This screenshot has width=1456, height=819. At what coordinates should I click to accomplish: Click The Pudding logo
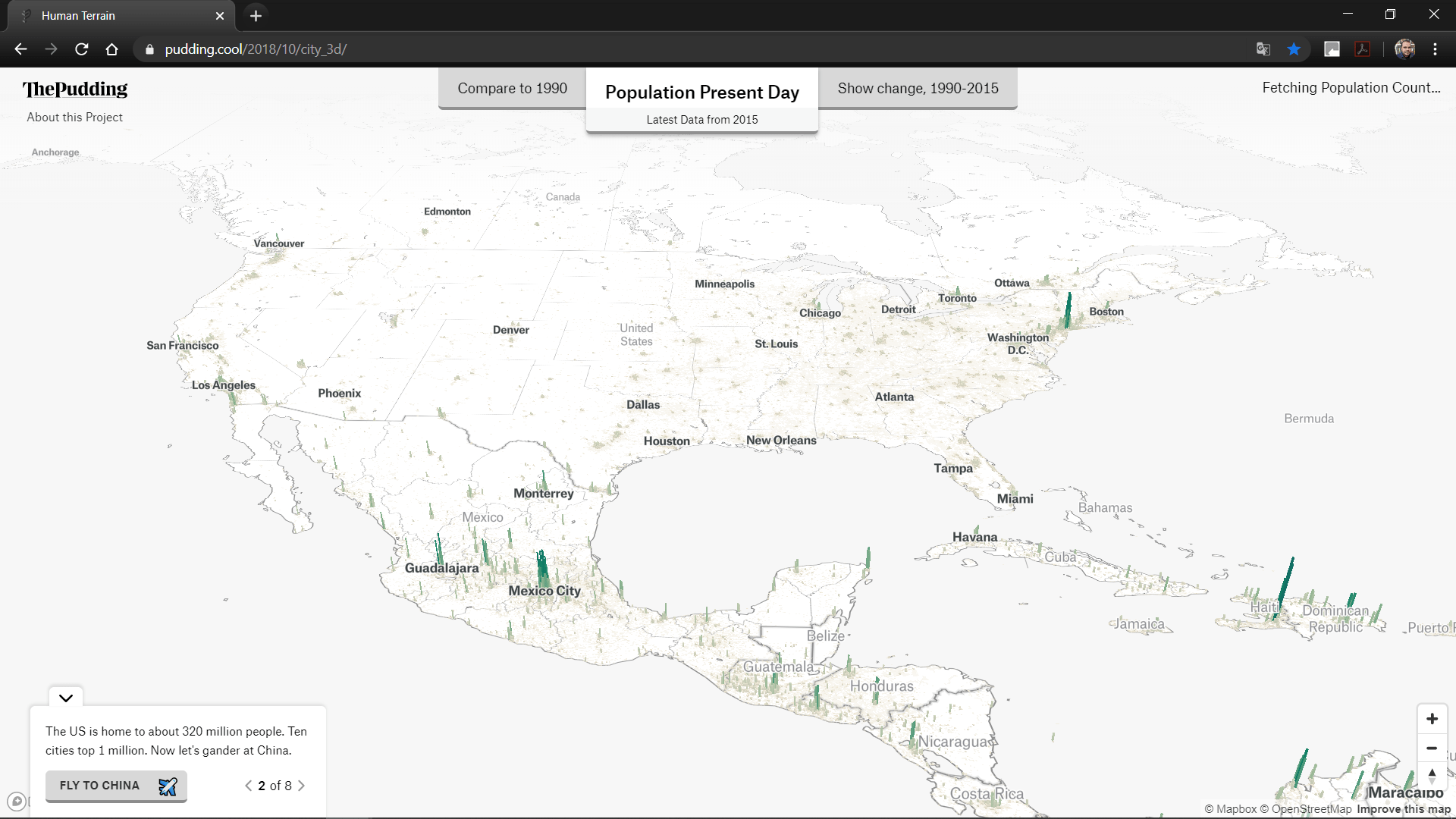coord(75,89)
